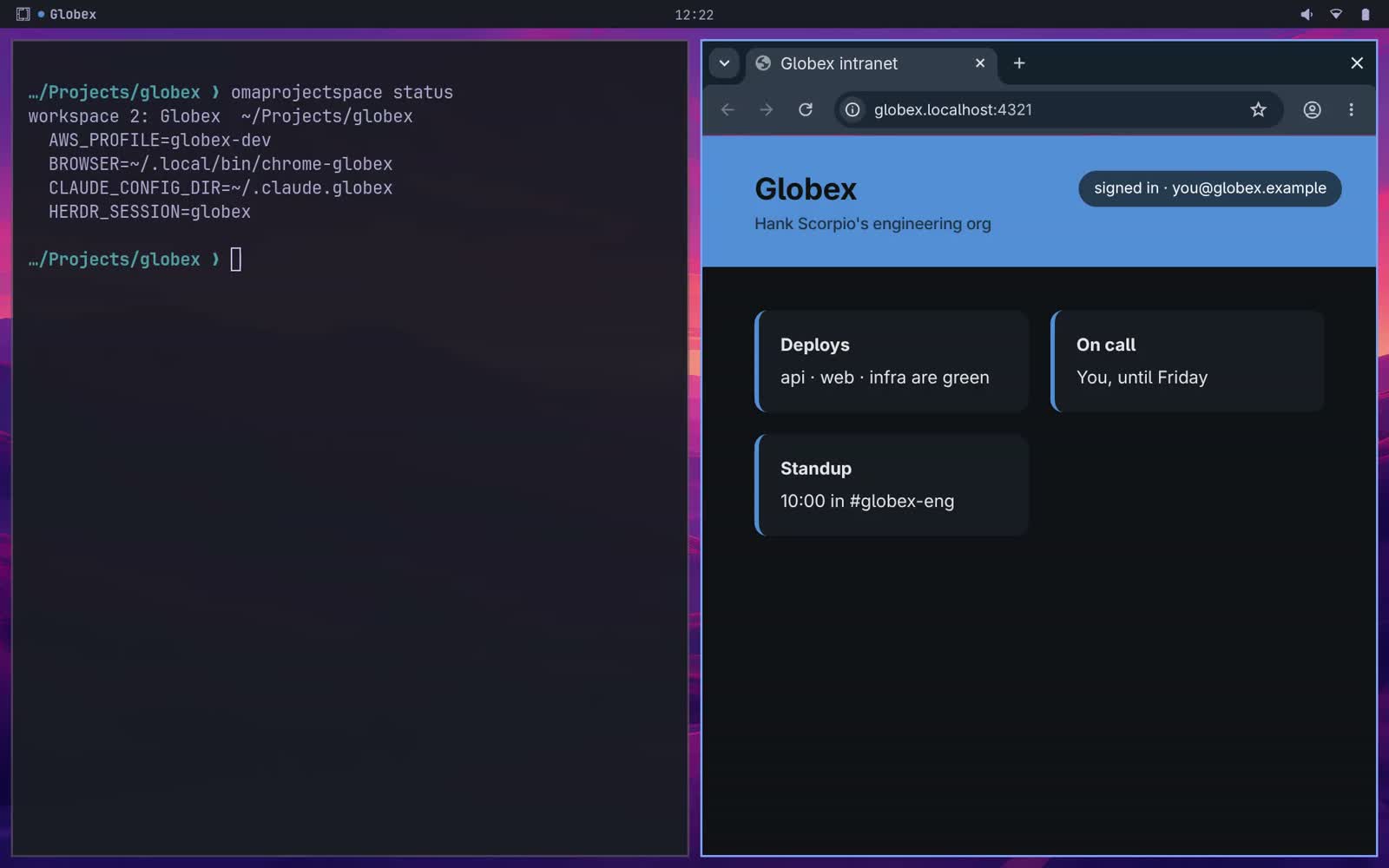Image resolution: width=1389 pixels, height=868 pixels.
Task: Open the browser three-dot menu
Action: (1351, 109)
